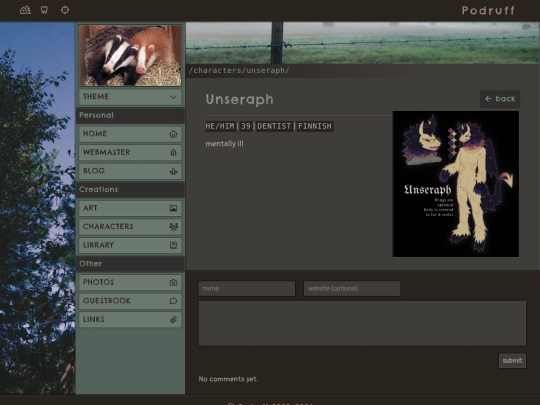540x405 pixels.
Task: Click the comment message text area
Action: [362, 323]
